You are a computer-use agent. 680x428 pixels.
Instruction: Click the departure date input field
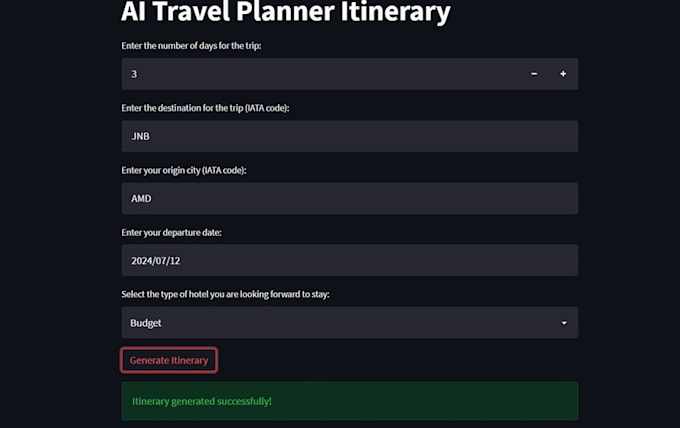(x=349, y=260)
